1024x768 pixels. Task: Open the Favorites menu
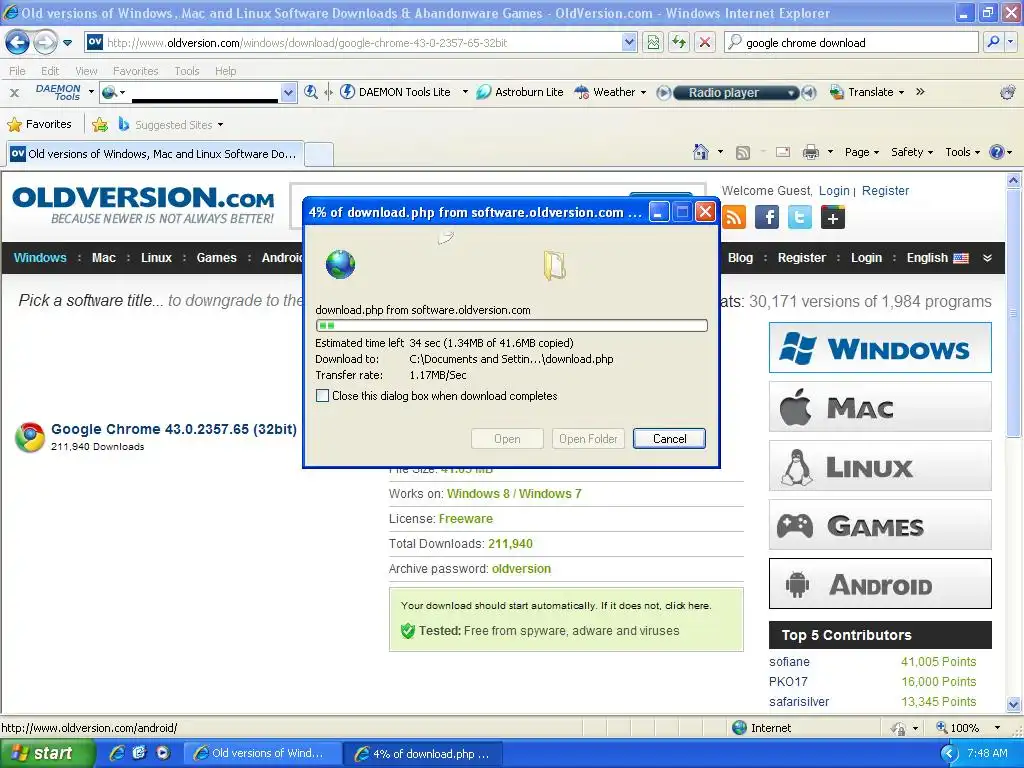(x=136, y=71)
